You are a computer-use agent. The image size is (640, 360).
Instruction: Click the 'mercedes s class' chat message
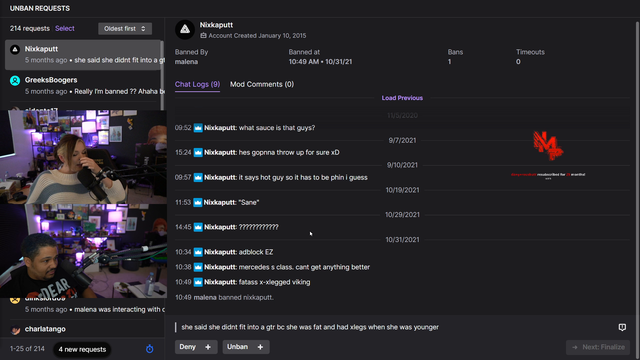[273, 267]
